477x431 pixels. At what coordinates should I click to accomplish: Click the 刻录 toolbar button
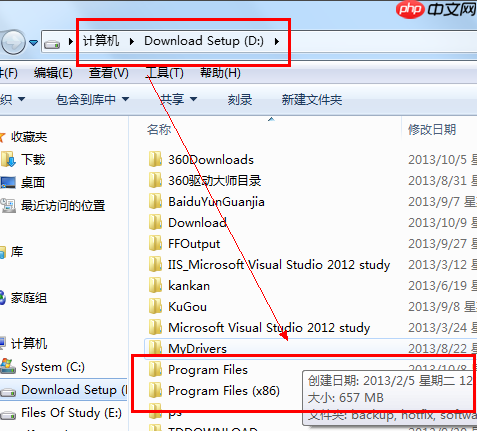[x=240, y=99]
